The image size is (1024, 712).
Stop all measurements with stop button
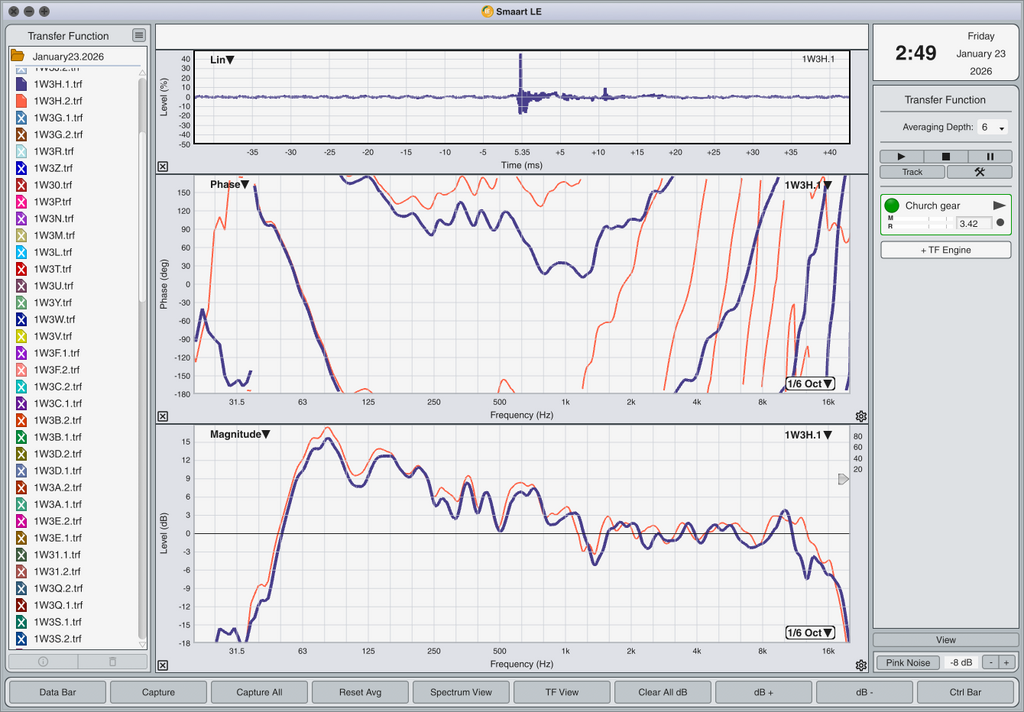(946, 157)
